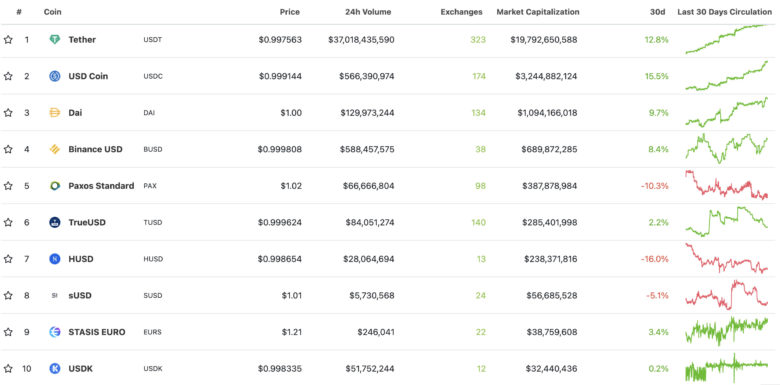Click the Tether coin logo icon
Image resolution: width=780 pixels, height=385 pixels.
click(x=55, y=40)
